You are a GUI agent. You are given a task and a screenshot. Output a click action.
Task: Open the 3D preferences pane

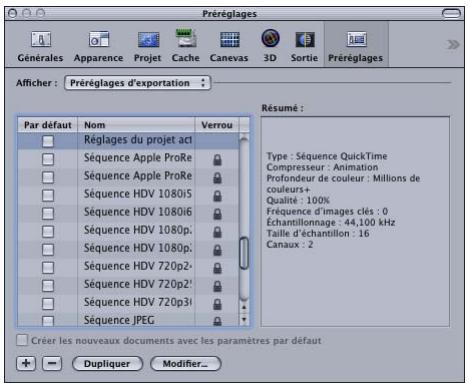point(270,46)
